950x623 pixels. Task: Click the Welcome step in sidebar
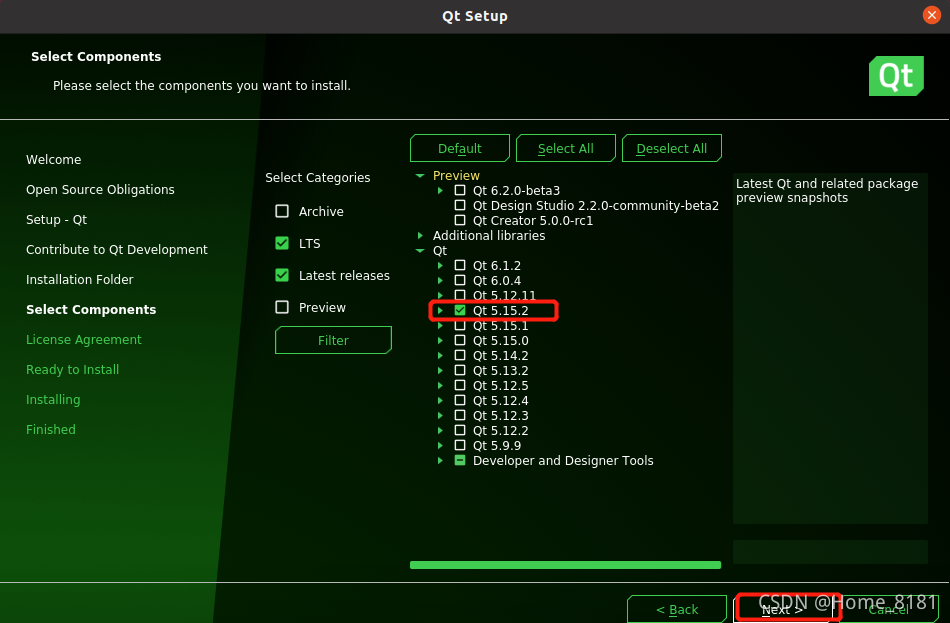[x=53, y=159]
